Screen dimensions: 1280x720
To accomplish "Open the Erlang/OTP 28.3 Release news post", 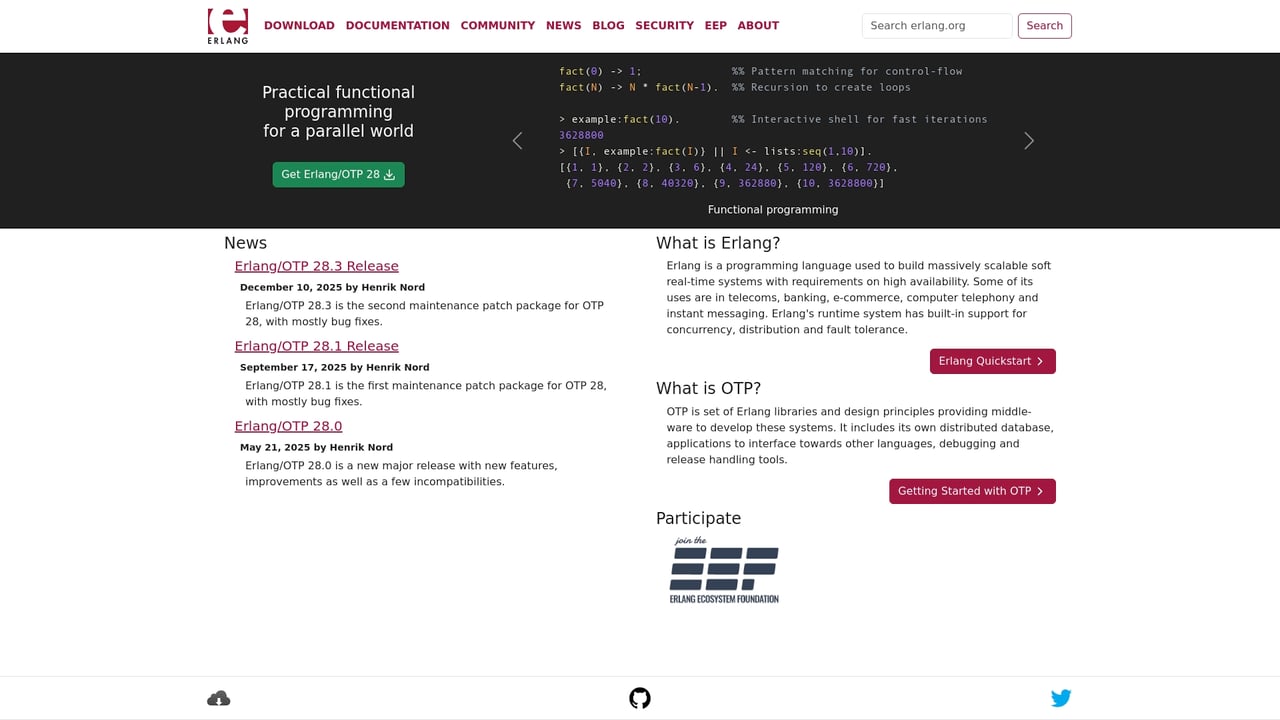I will (x=316, y=266).
